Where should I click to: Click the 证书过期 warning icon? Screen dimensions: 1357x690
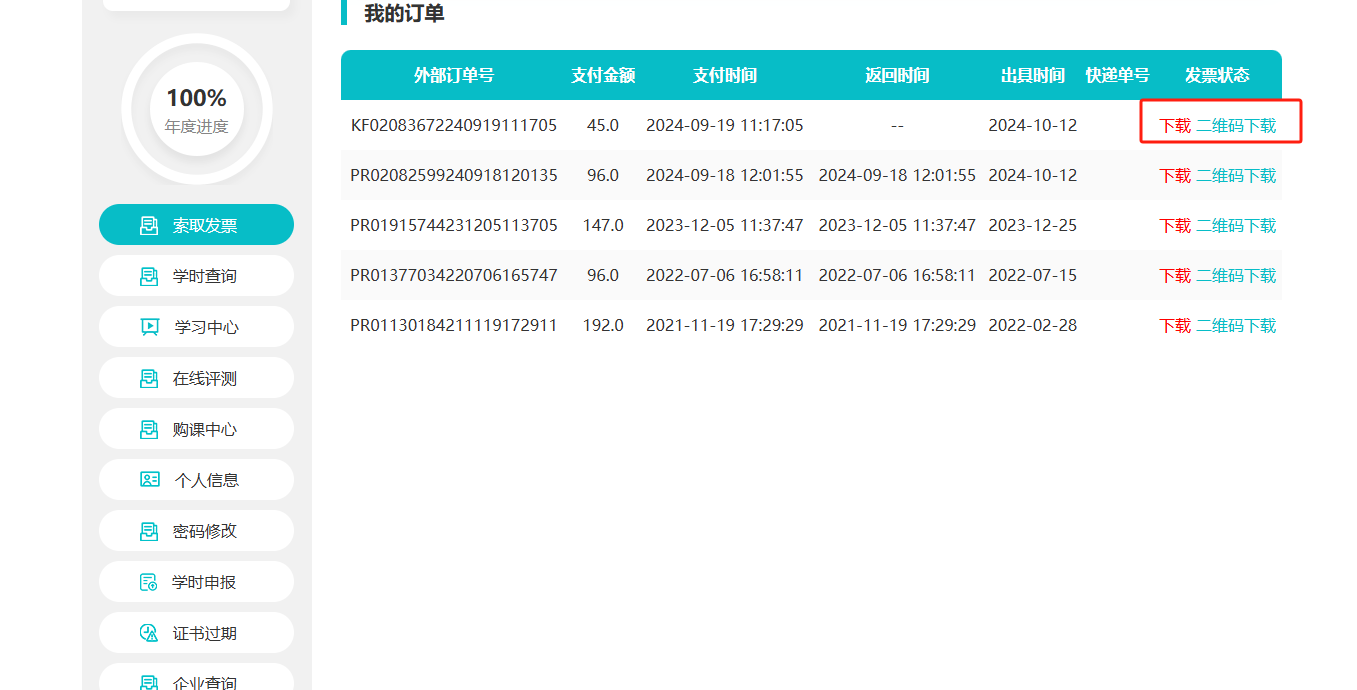coord(149,633)
